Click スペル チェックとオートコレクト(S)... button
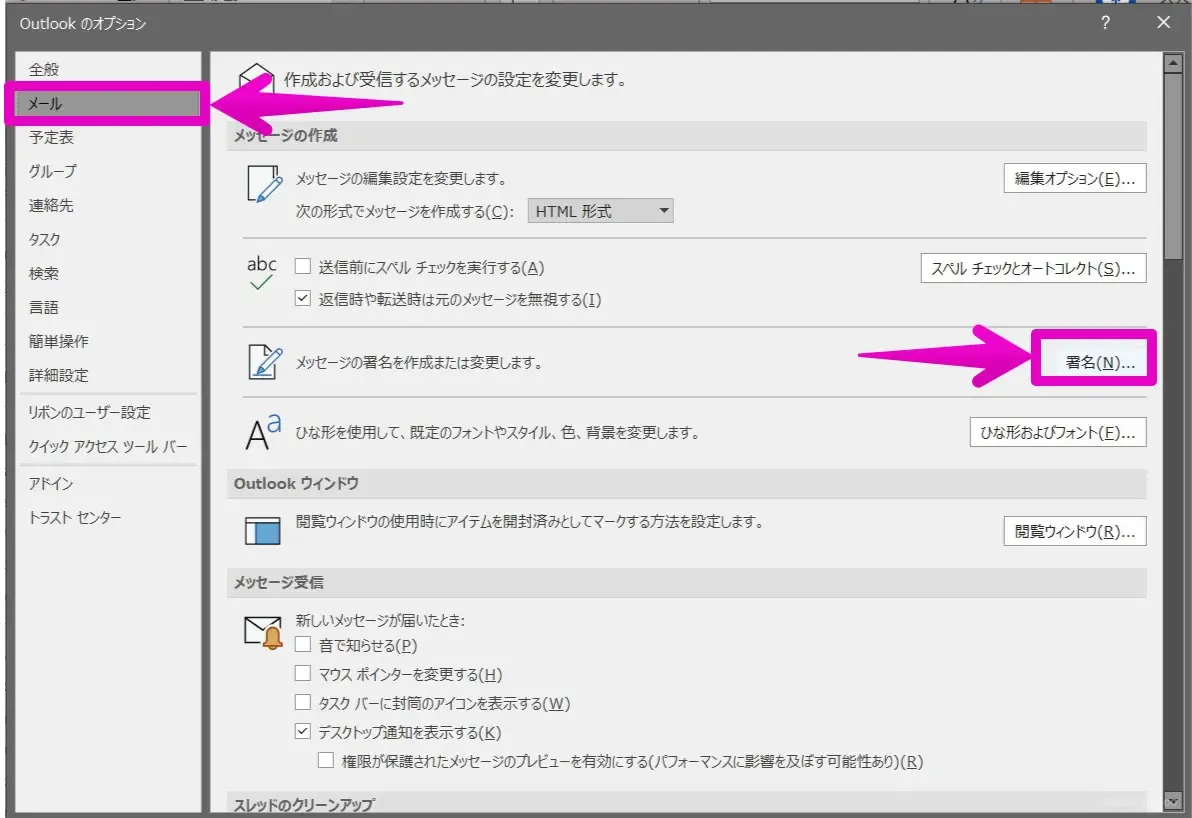This screenshot has height=818, width=1192. click(1033, 268)
